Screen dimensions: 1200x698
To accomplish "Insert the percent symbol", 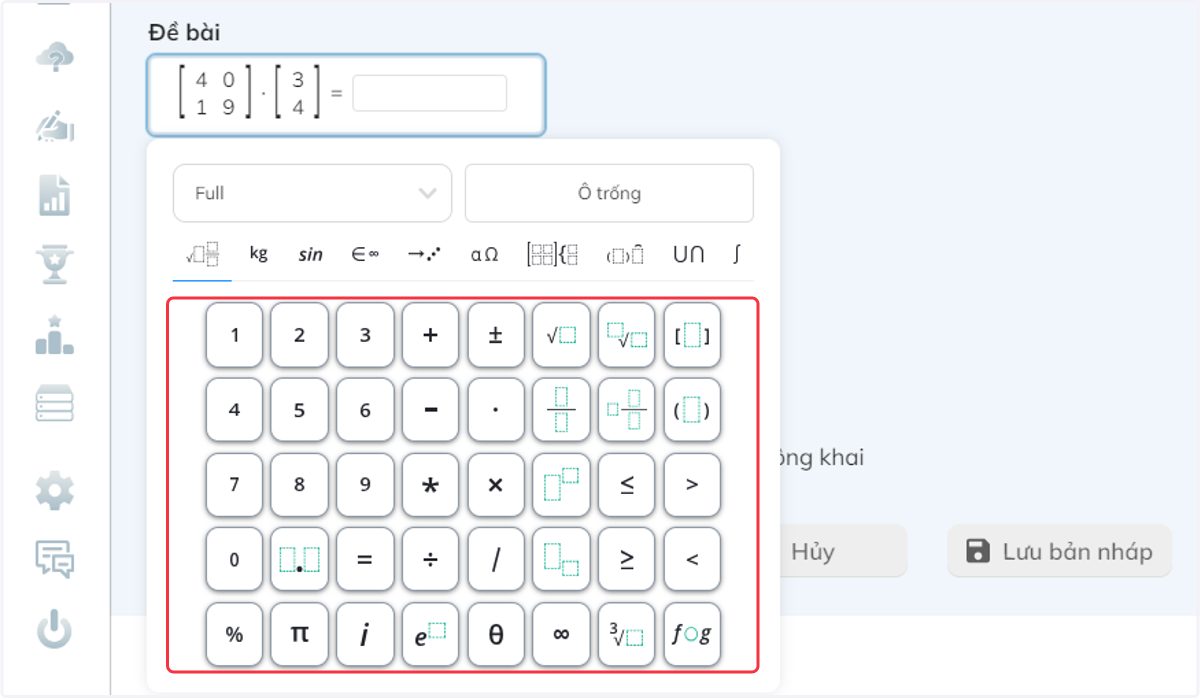I will [234, 634].
